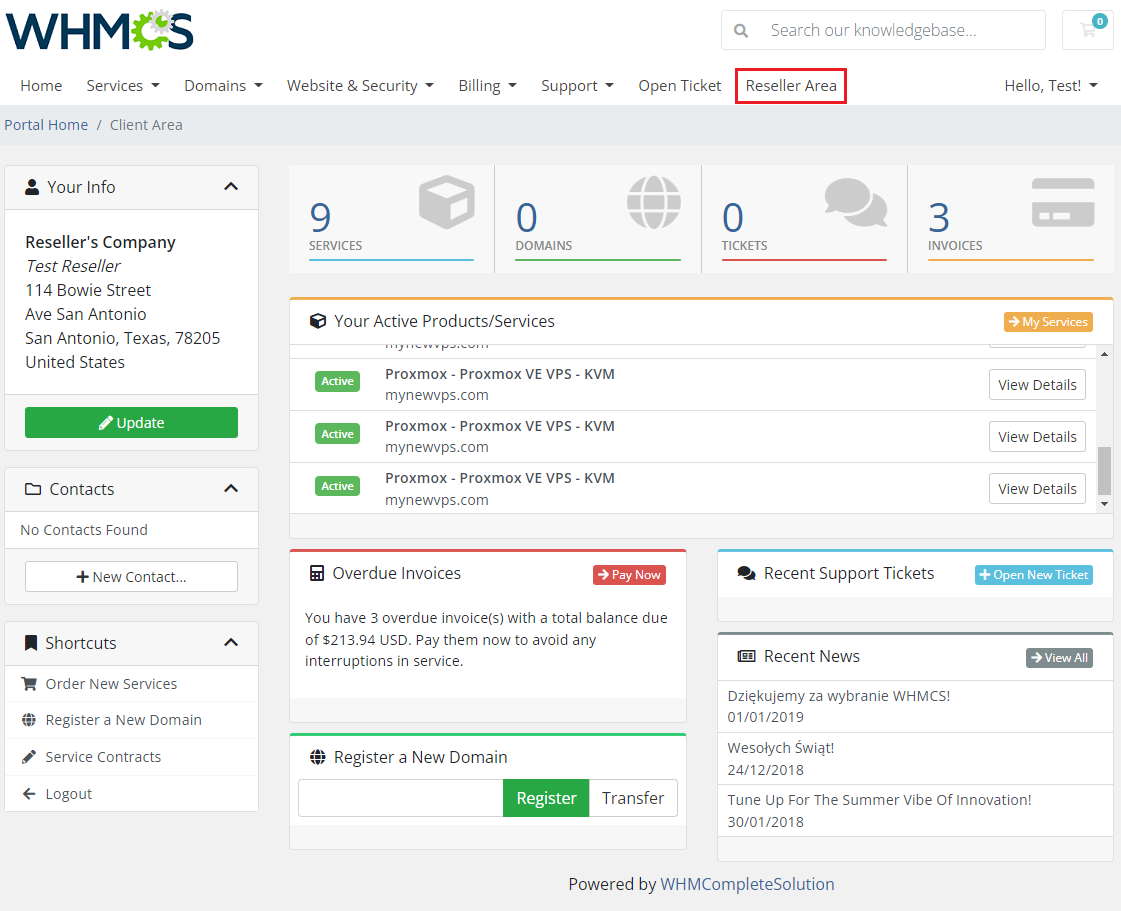This screenshot has height=911, width=1121.
Task: Click the Transfer domain button
Action: pyautogui.click(x=633, y=798)
